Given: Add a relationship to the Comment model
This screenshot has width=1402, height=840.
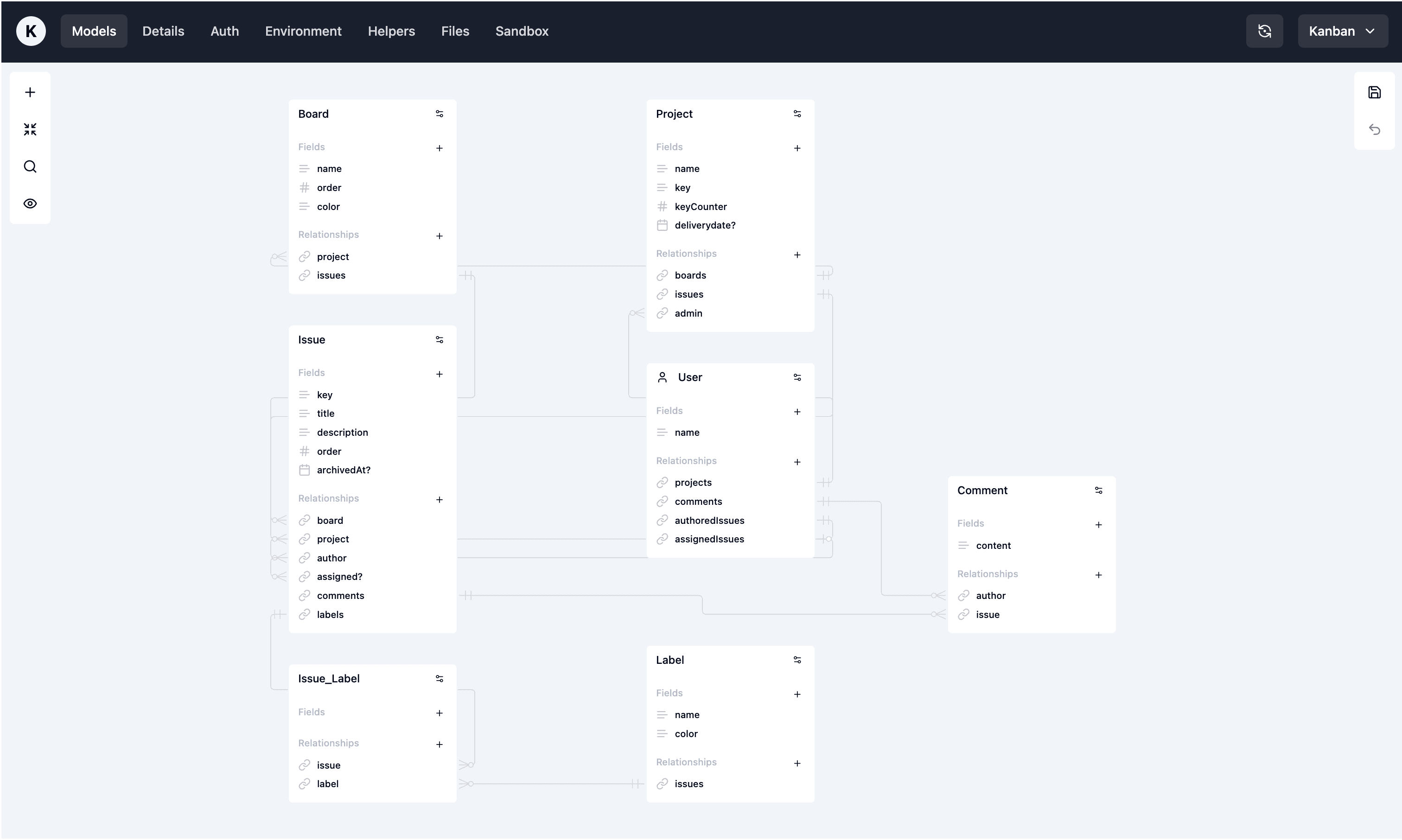Looking at the screenshot, I should tap(1098, 575).
